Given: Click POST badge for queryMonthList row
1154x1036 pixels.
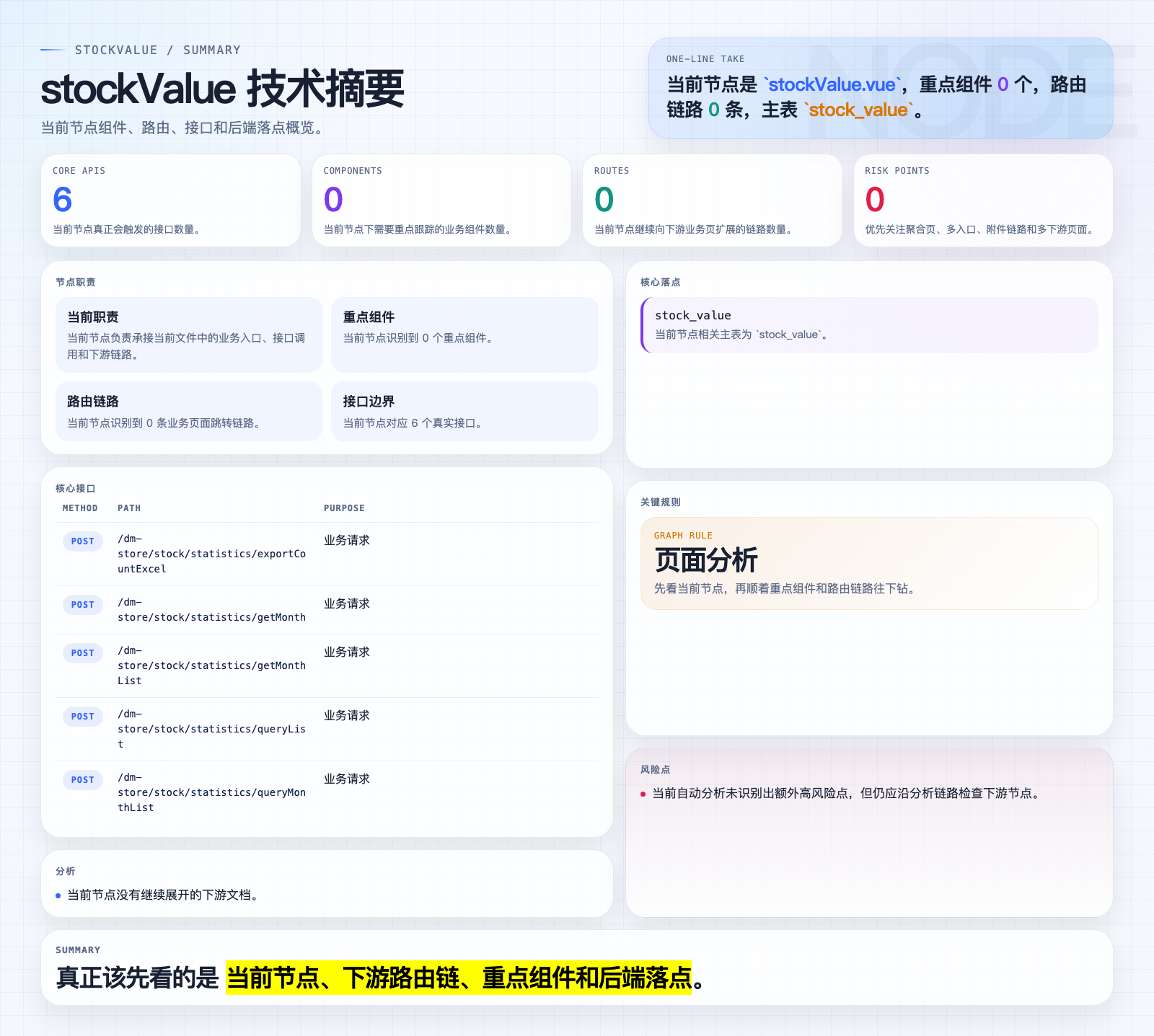Looking at the screenshot, I should tap(83, 780).
